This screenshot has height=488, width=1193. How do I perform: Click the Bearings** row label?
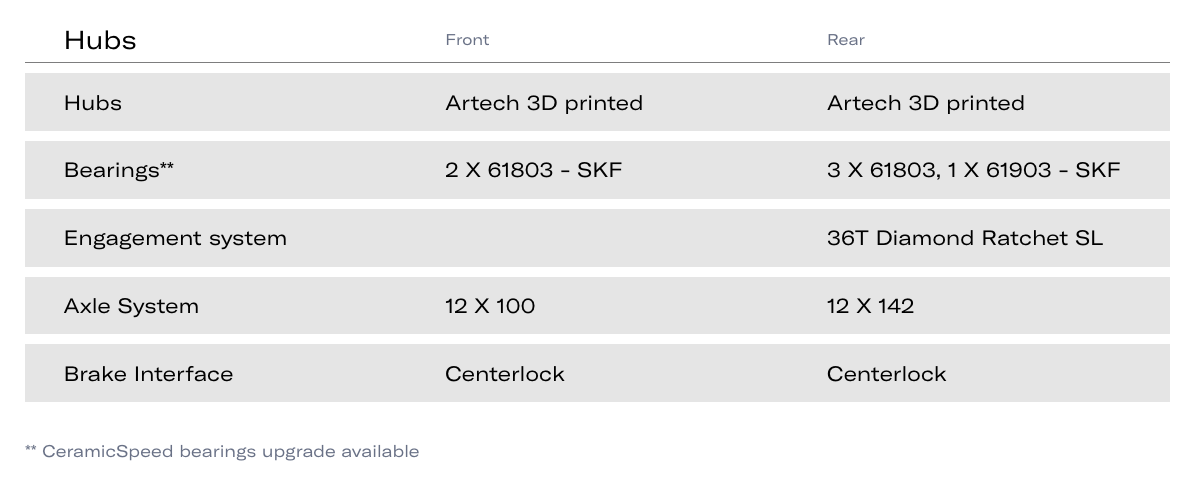[x=119, y=170]
